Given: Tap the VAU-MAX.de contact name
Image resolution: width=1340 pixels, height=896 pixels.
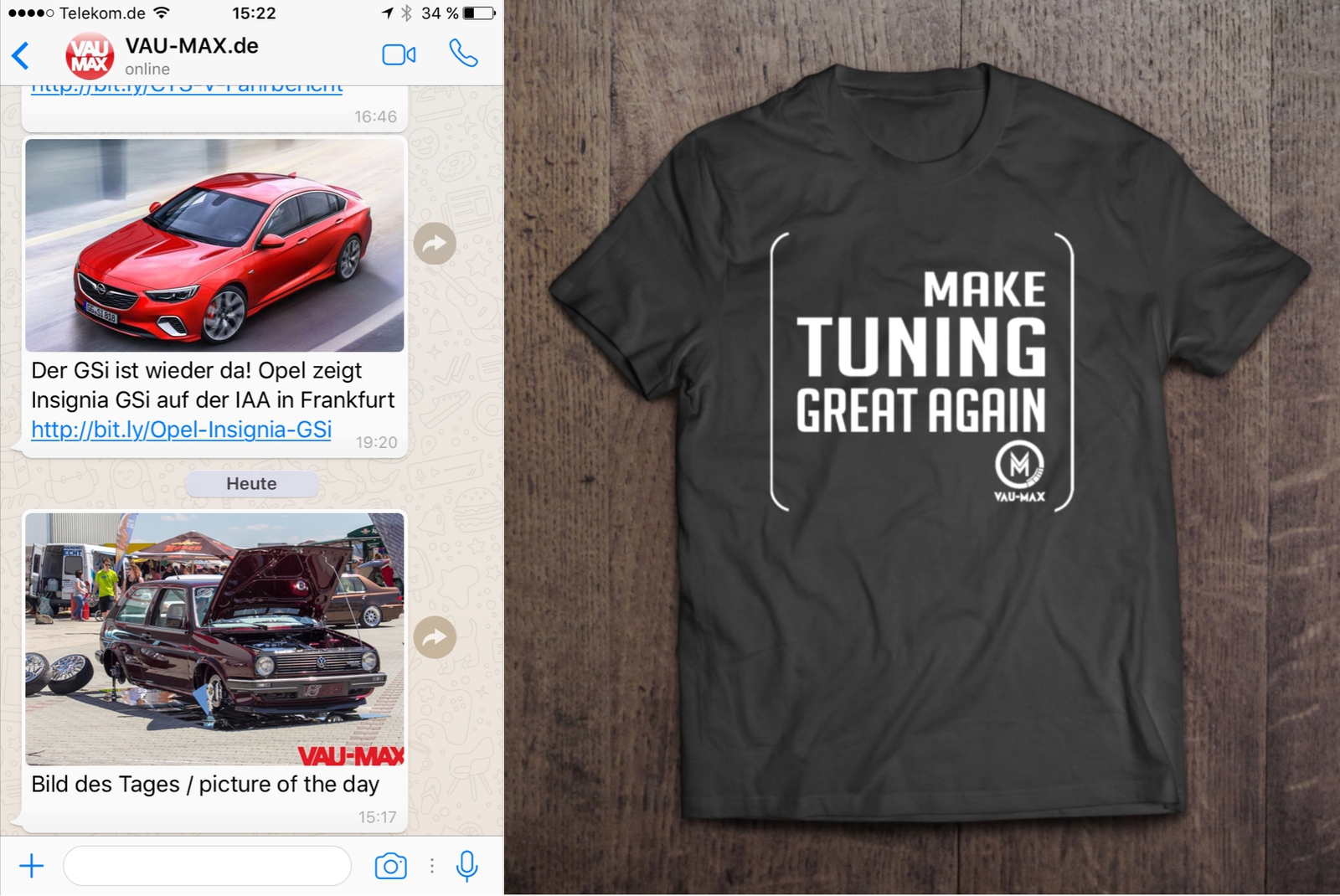Looking at the screenshot, I should pos(192,46).
